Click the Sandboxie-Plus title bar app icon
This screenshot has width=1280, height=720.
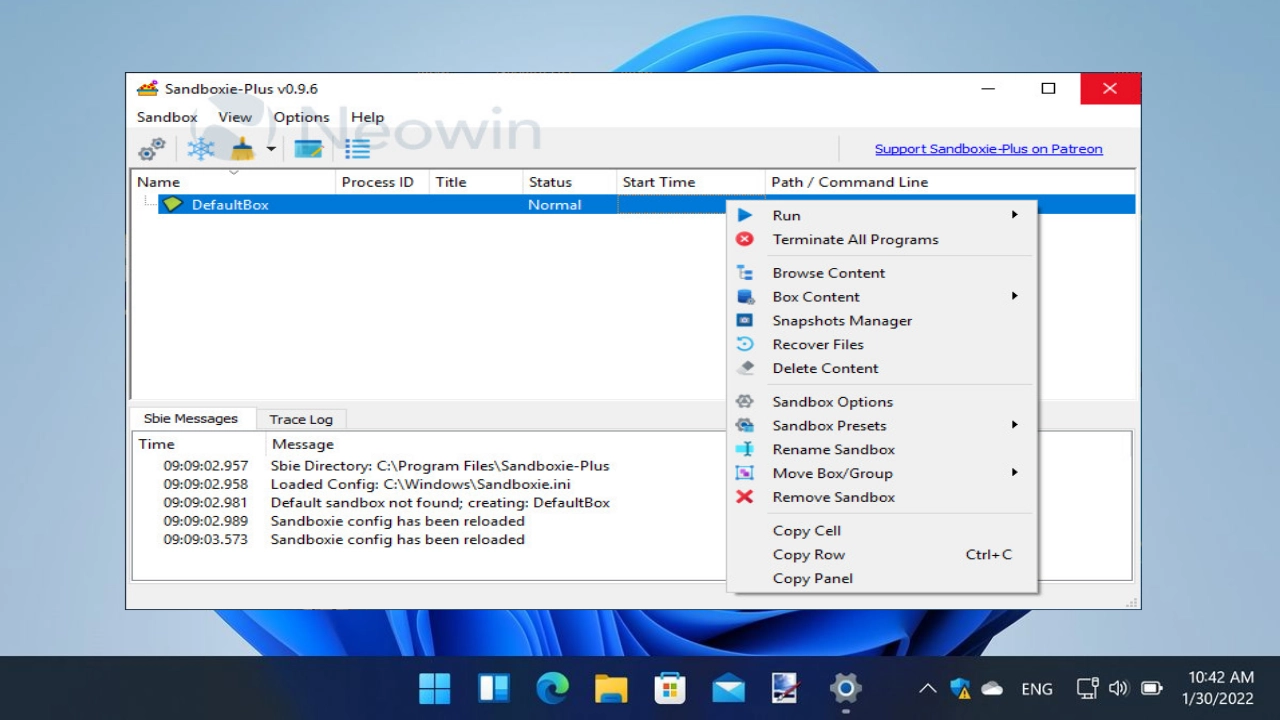coord(148,88)
